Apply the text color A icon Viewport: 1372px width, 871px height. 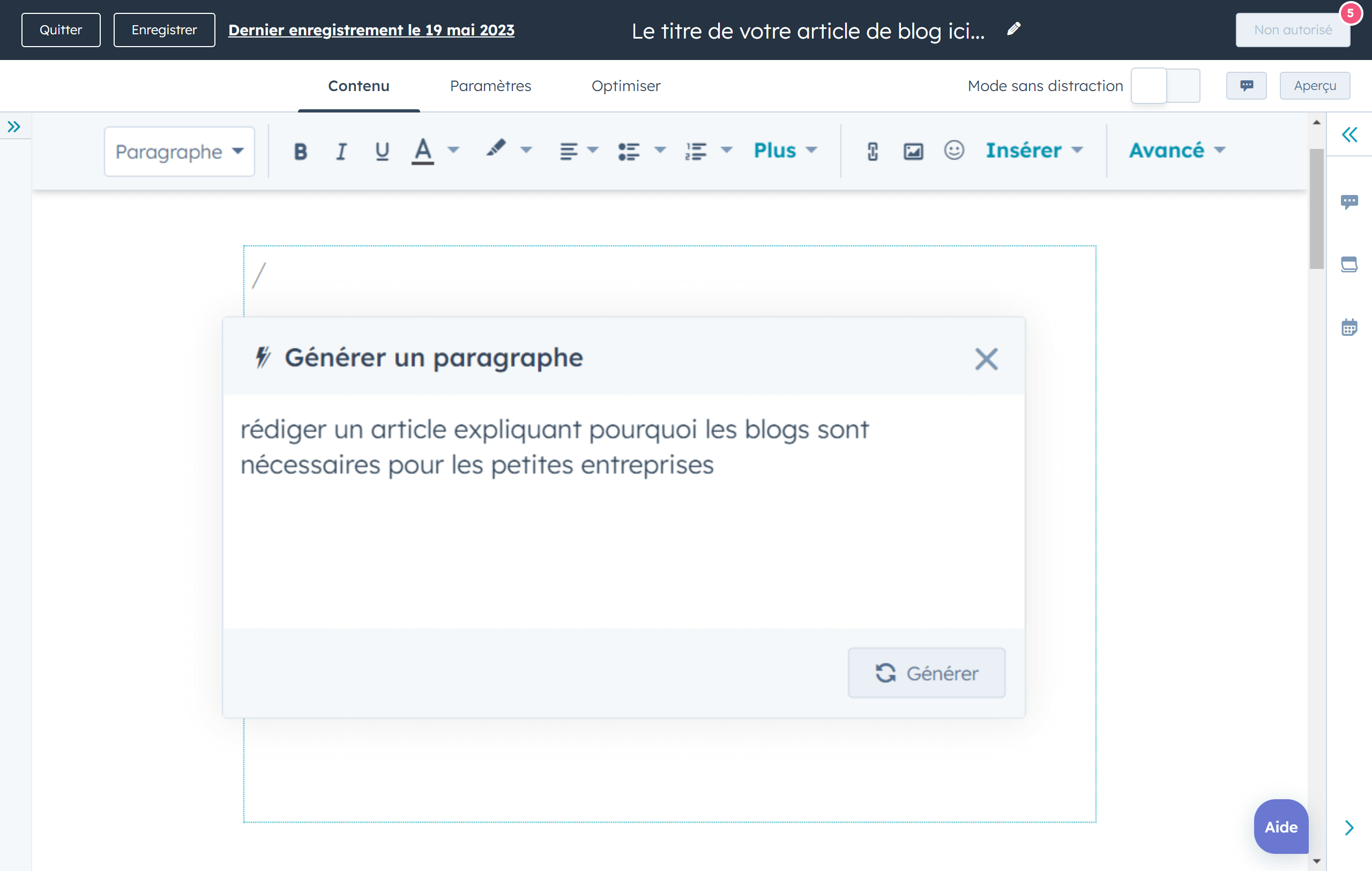point(423,151)
